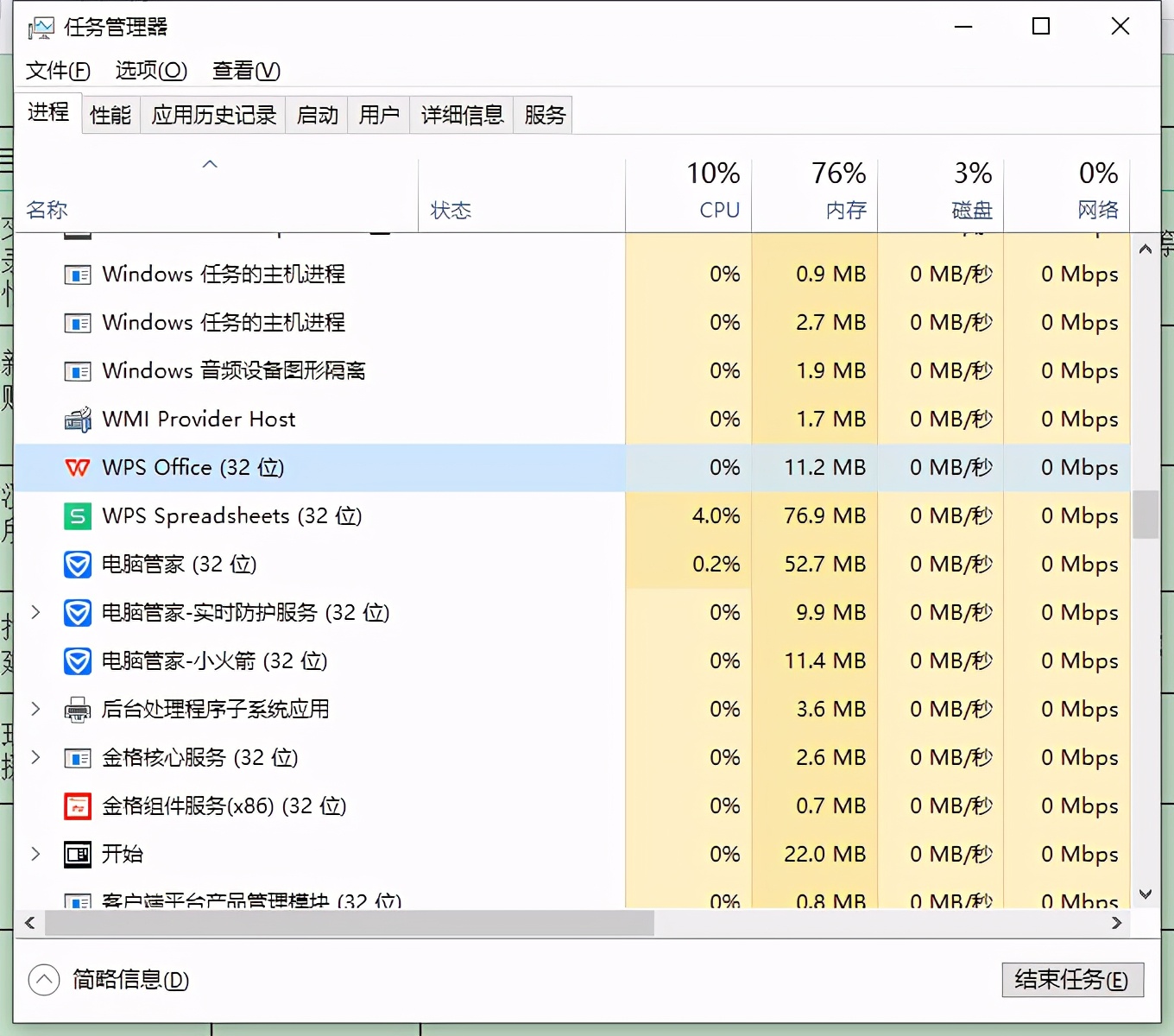Select the 金格组件服务(x86) (32 位) row name
1174x1036 pixels.
tap(224, 806)
